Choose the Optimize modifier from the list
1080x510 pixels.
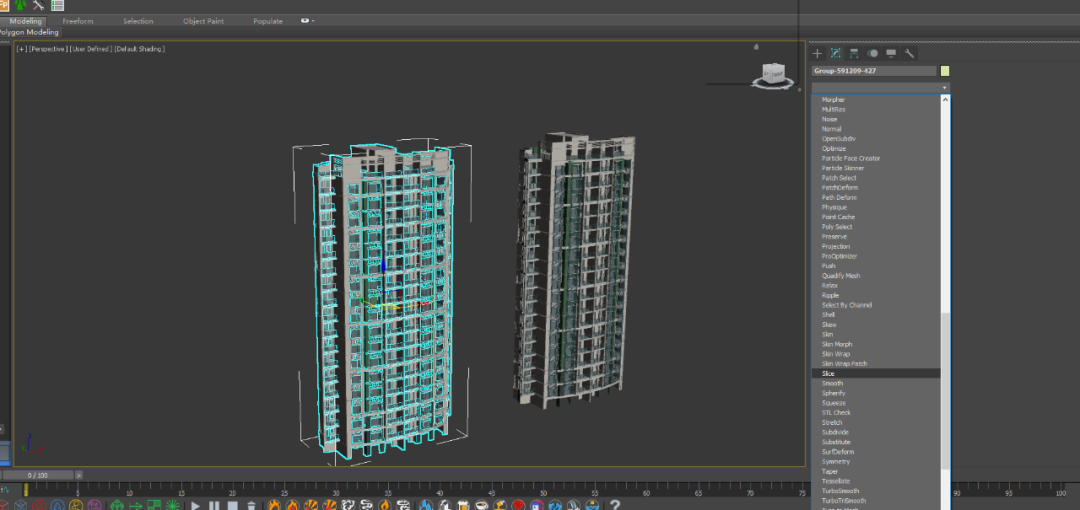(833, 148)
